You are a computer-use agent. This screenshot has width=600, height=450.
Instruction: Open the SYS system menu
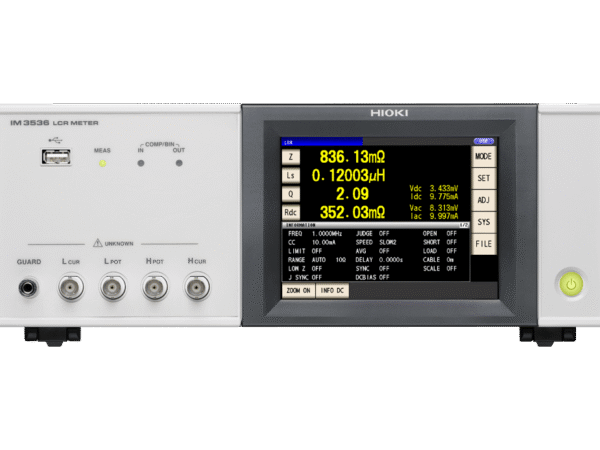pos(484,222)
